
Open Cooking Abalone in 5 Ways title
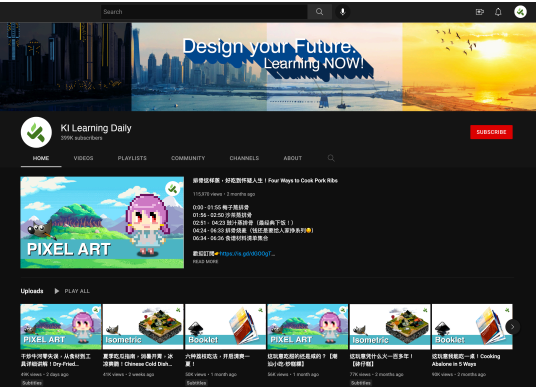coord(466,360)
